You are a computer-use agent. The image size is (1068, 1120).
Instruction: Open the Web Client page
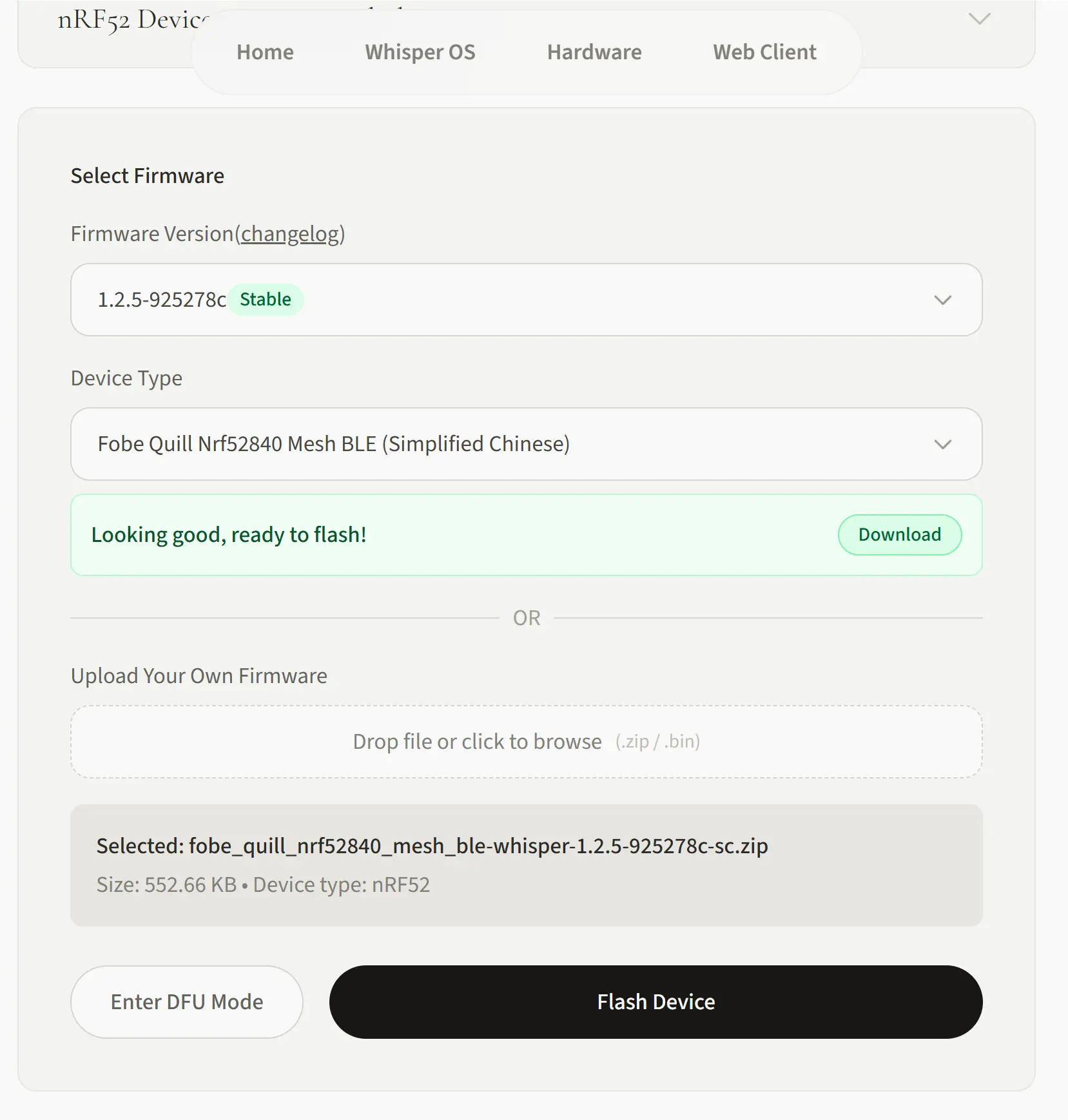(x=764, y=52)
